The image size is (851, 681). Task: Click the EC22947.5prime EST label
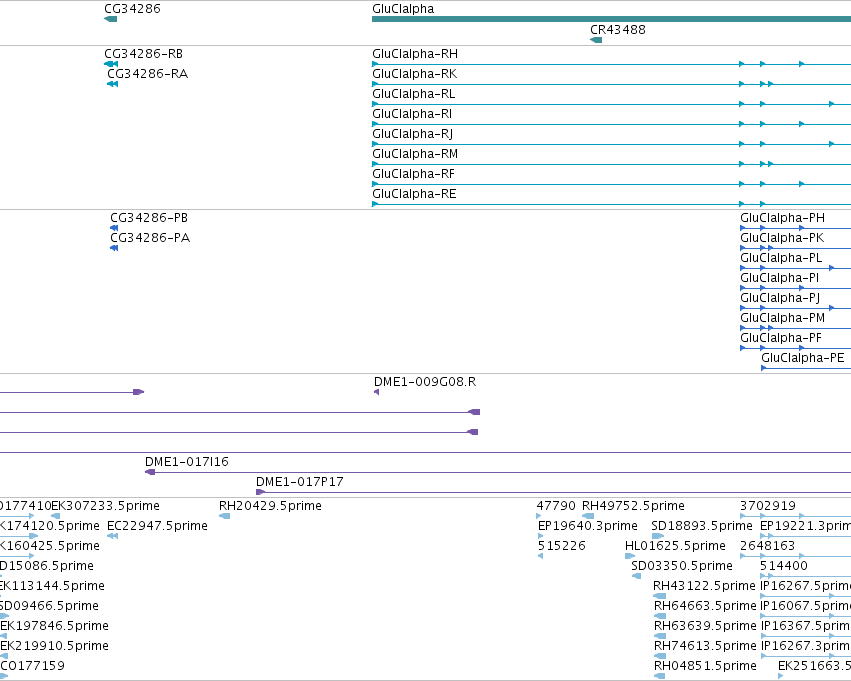(157, 526)
